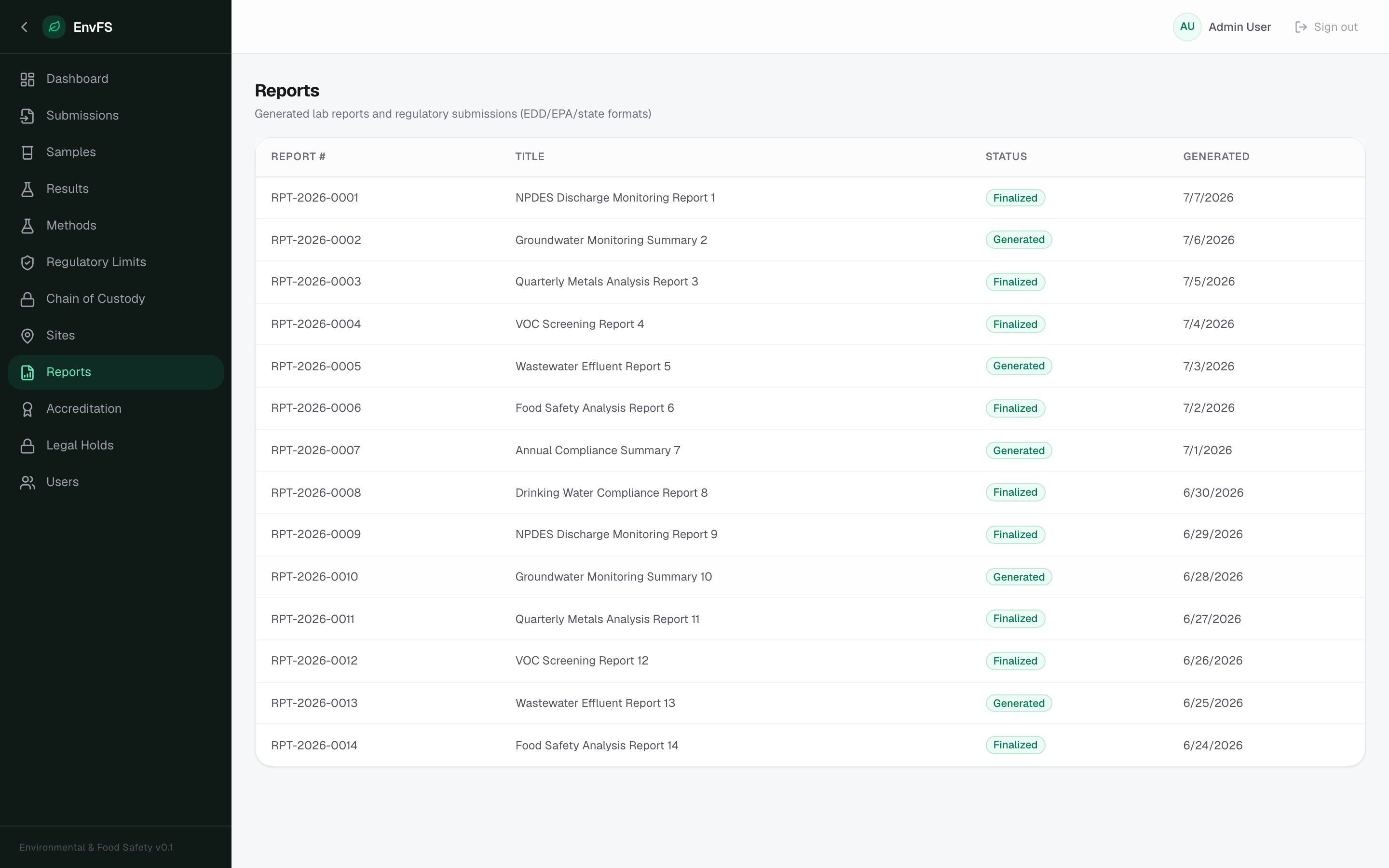Open the Users page

(x=115, y=483)
